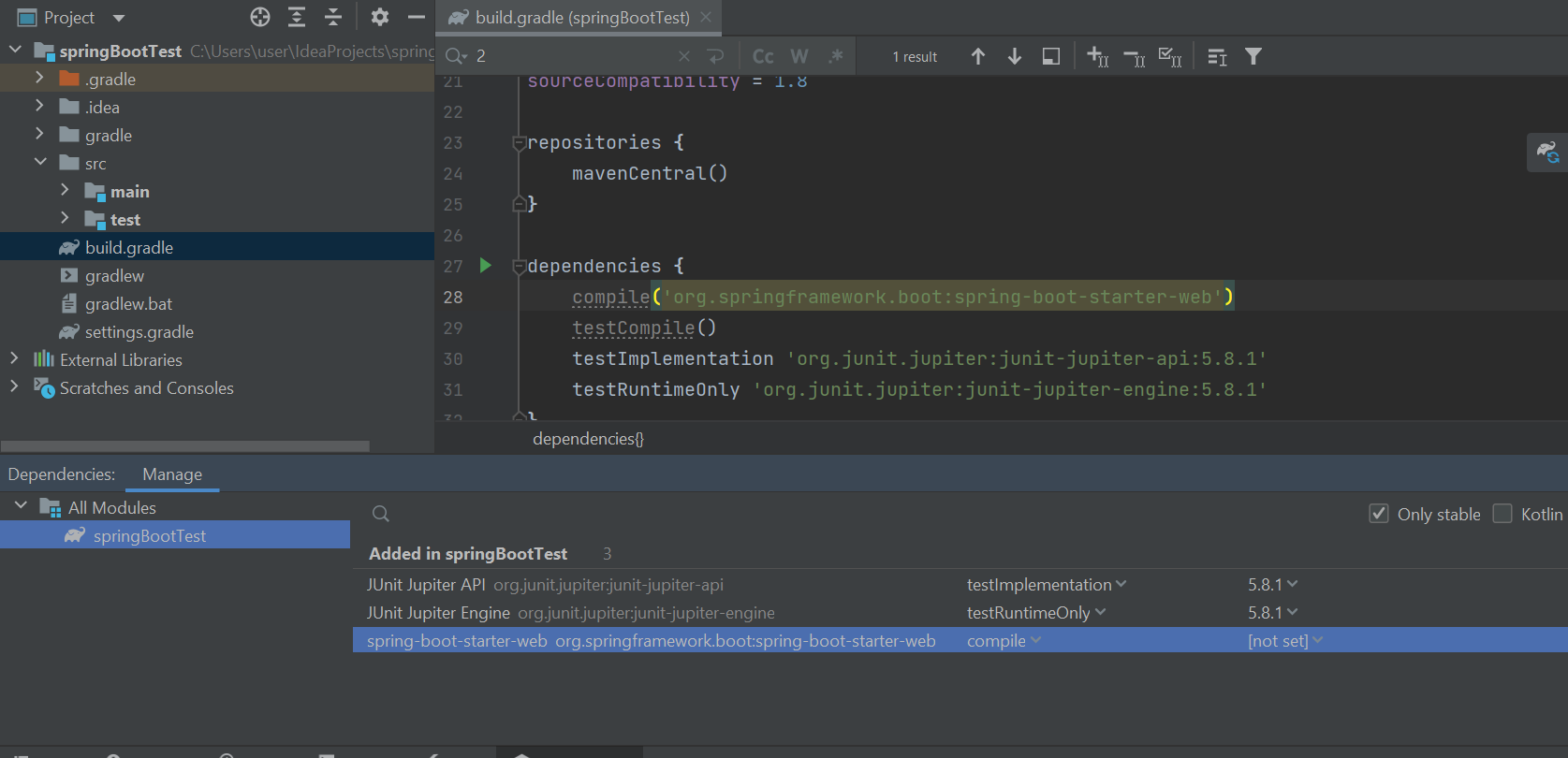Expand the gradle folder
The height and width of the screenshot is (758, 1568).
[39, 134]
